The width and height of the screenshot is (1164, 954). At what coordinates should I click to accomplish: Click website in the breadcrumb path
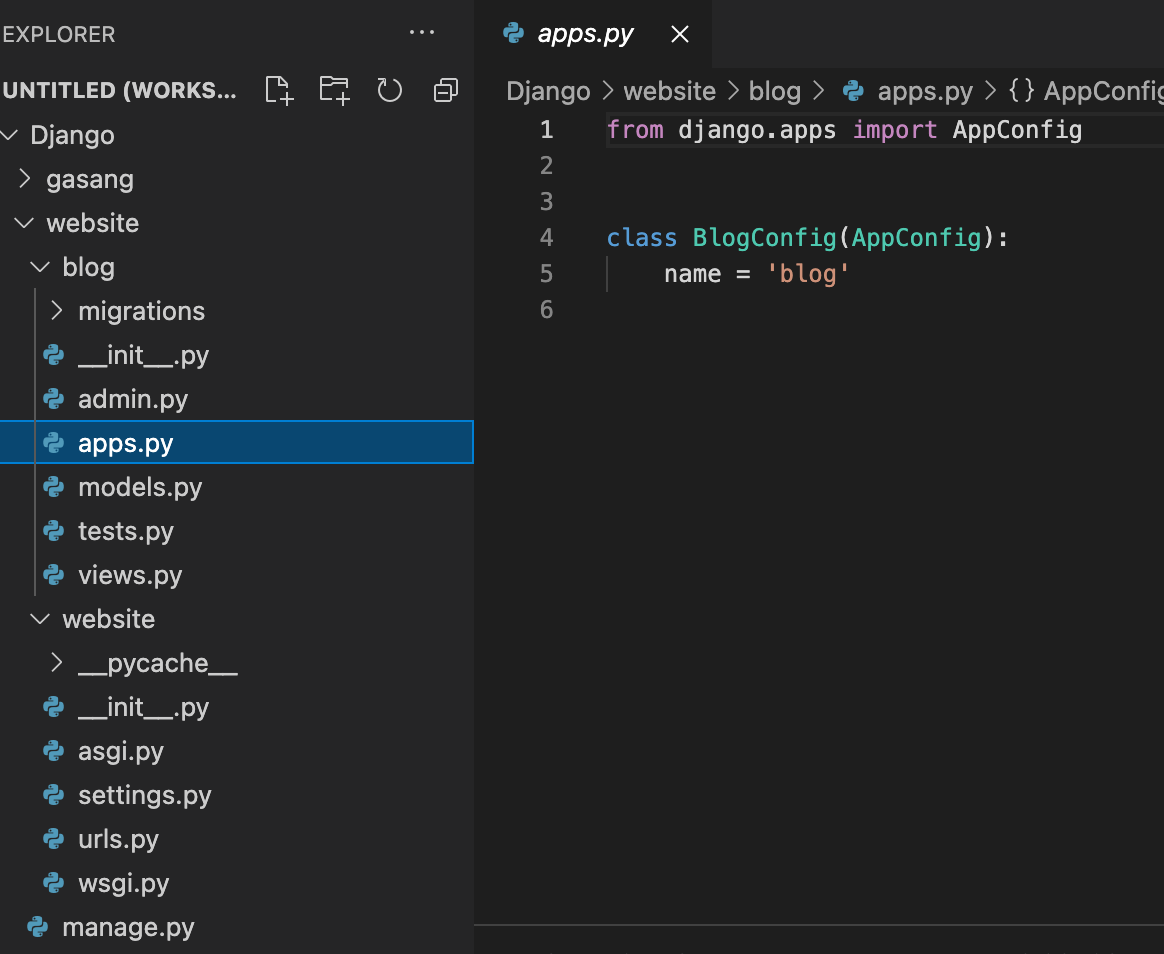click(670, 91)
